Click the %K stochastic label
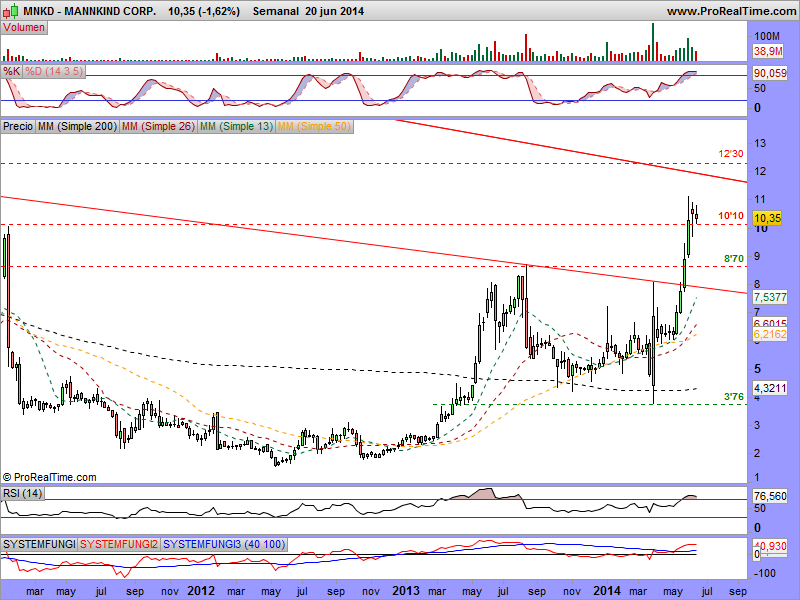Viewport: 800px width, 600px height. (11, 71)
